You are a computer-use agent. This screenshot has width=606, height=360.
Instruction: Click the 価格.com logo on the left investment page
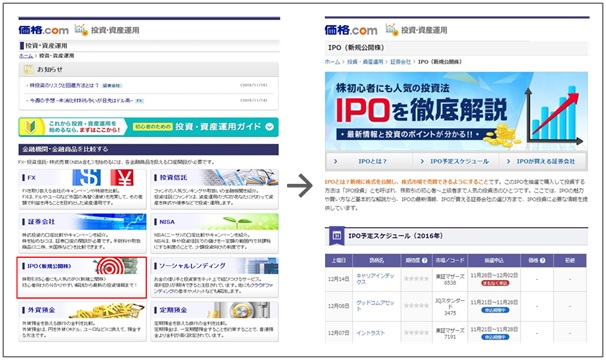(43, 30)
